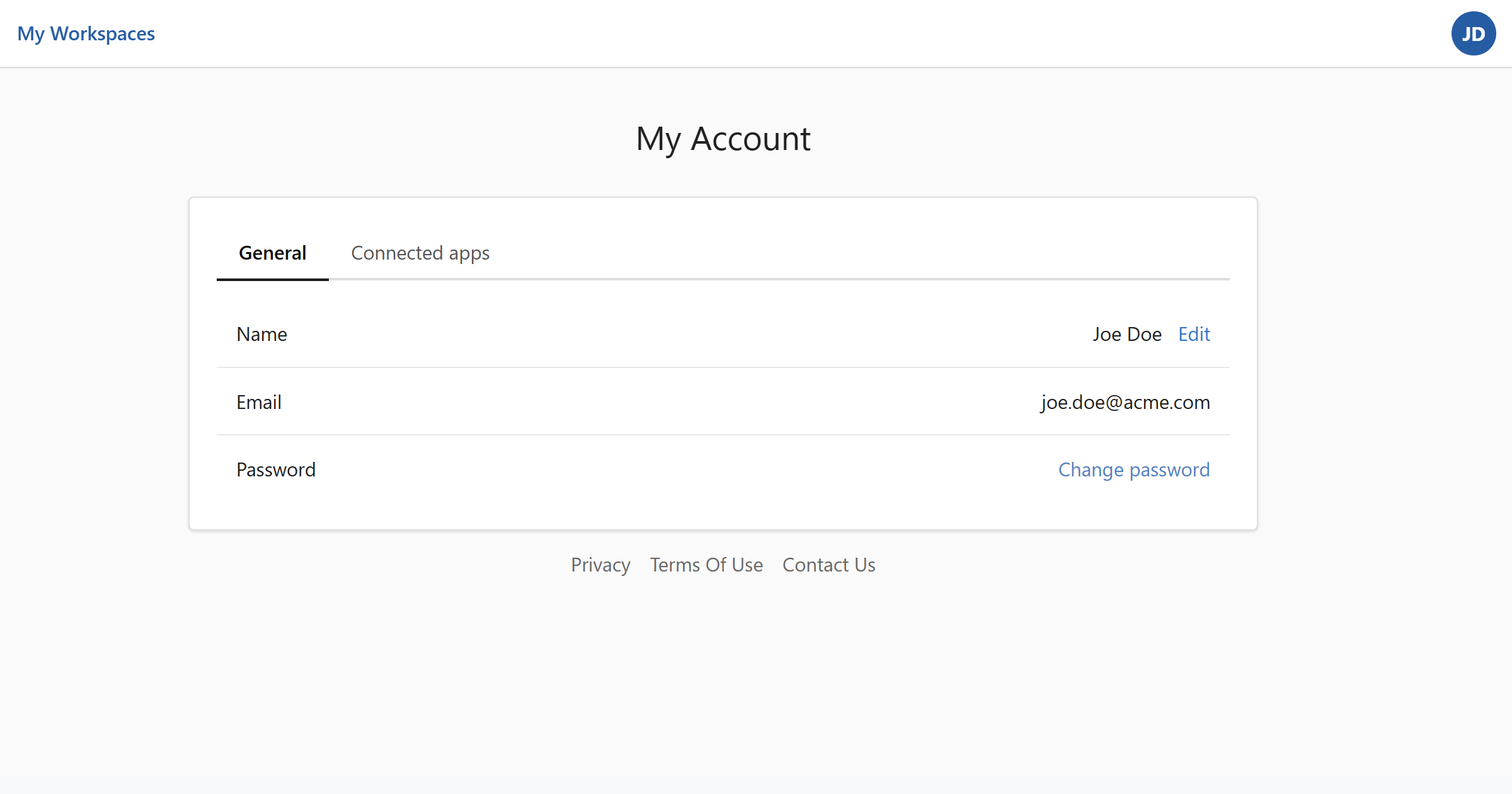The width and height of the screenshot is (1512, 794).
Task: Open the Contact Us link
Action: tap(828, 565)
